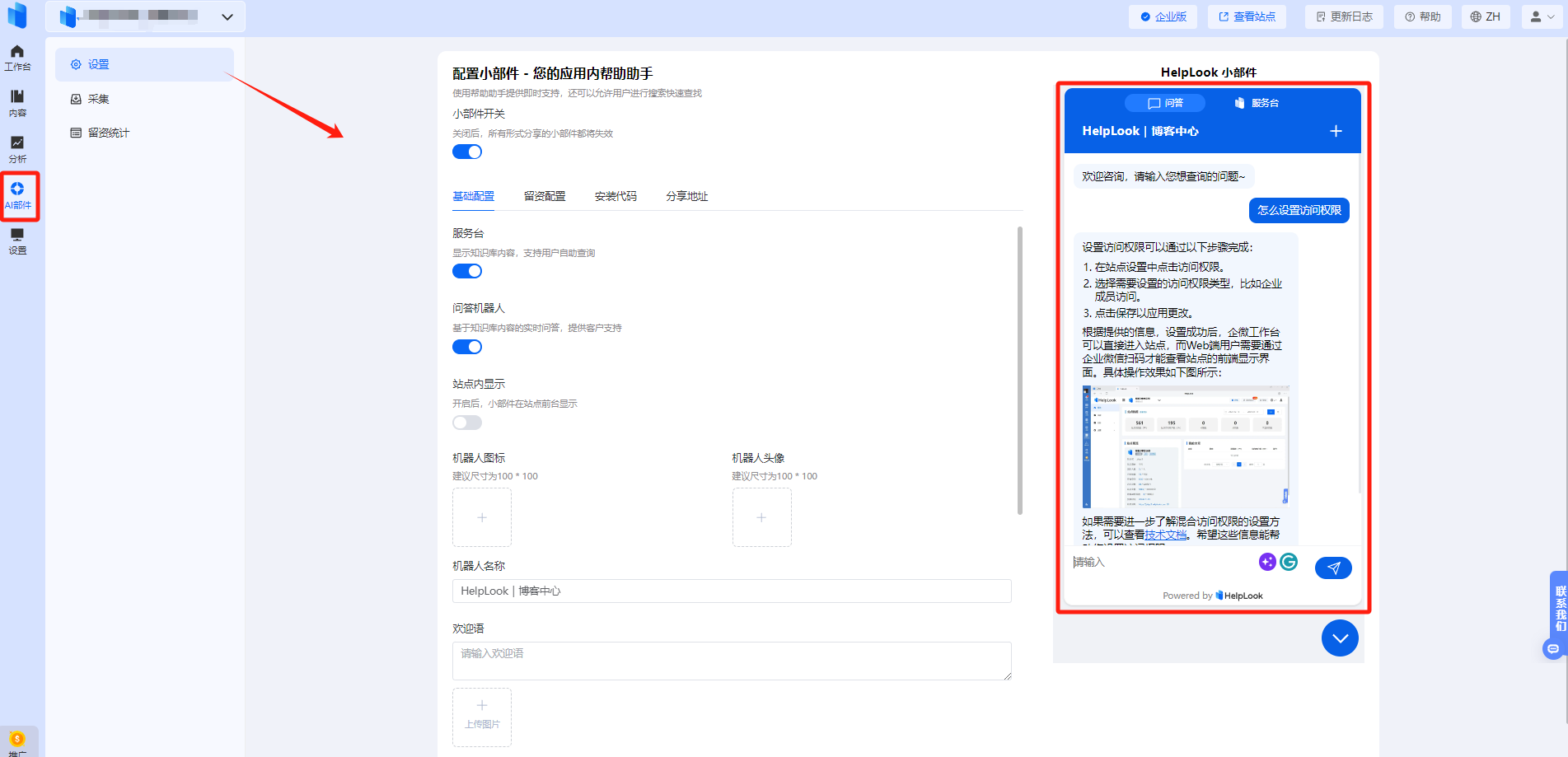The width and height of the screenshot is (1568, 757).
Task: Open the 推广 promotion coin icon
Action: pyautogui.click(x=17, y=741)
